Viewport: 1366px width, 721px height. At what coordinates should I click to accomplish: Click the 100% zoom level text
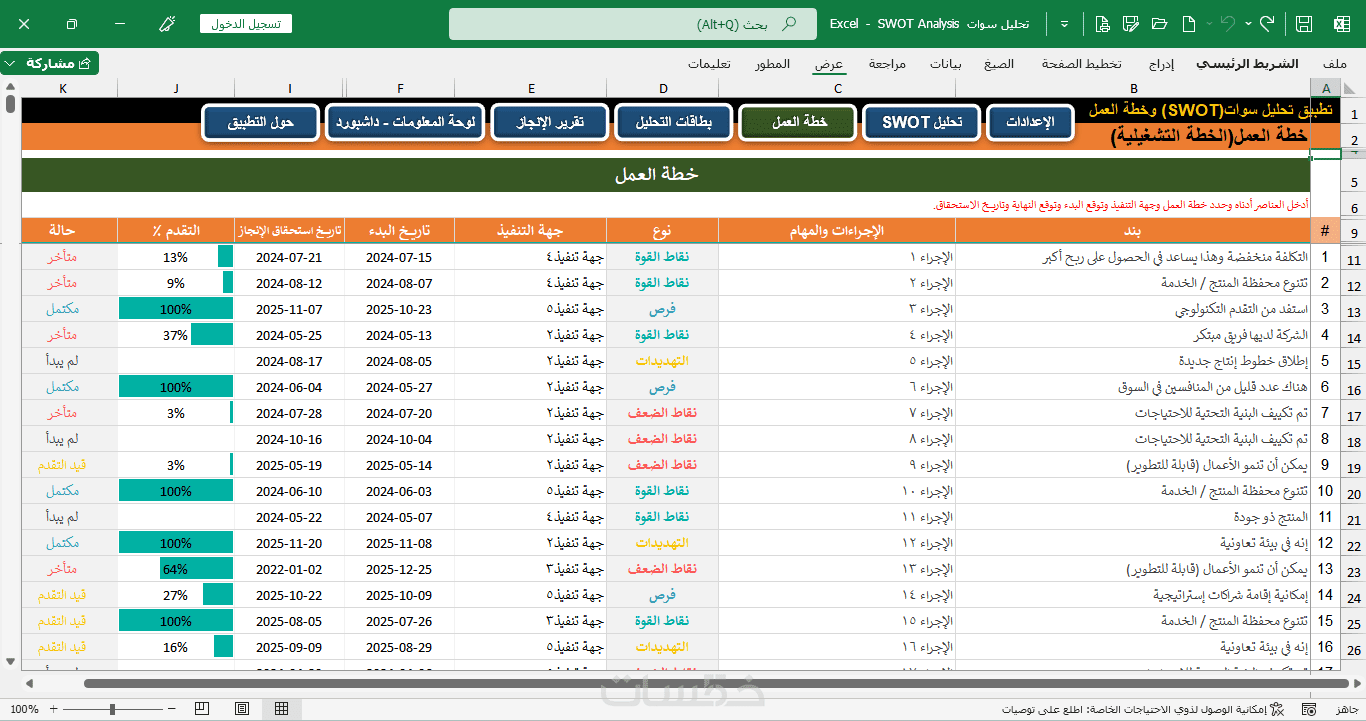pyautogui.click(x=23, y=709)
